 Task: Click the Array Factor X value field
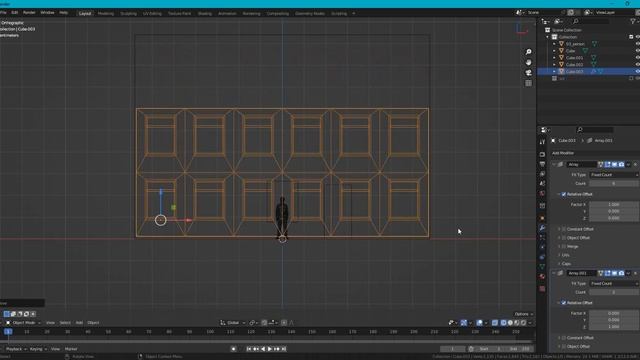(x=614, y=204)
